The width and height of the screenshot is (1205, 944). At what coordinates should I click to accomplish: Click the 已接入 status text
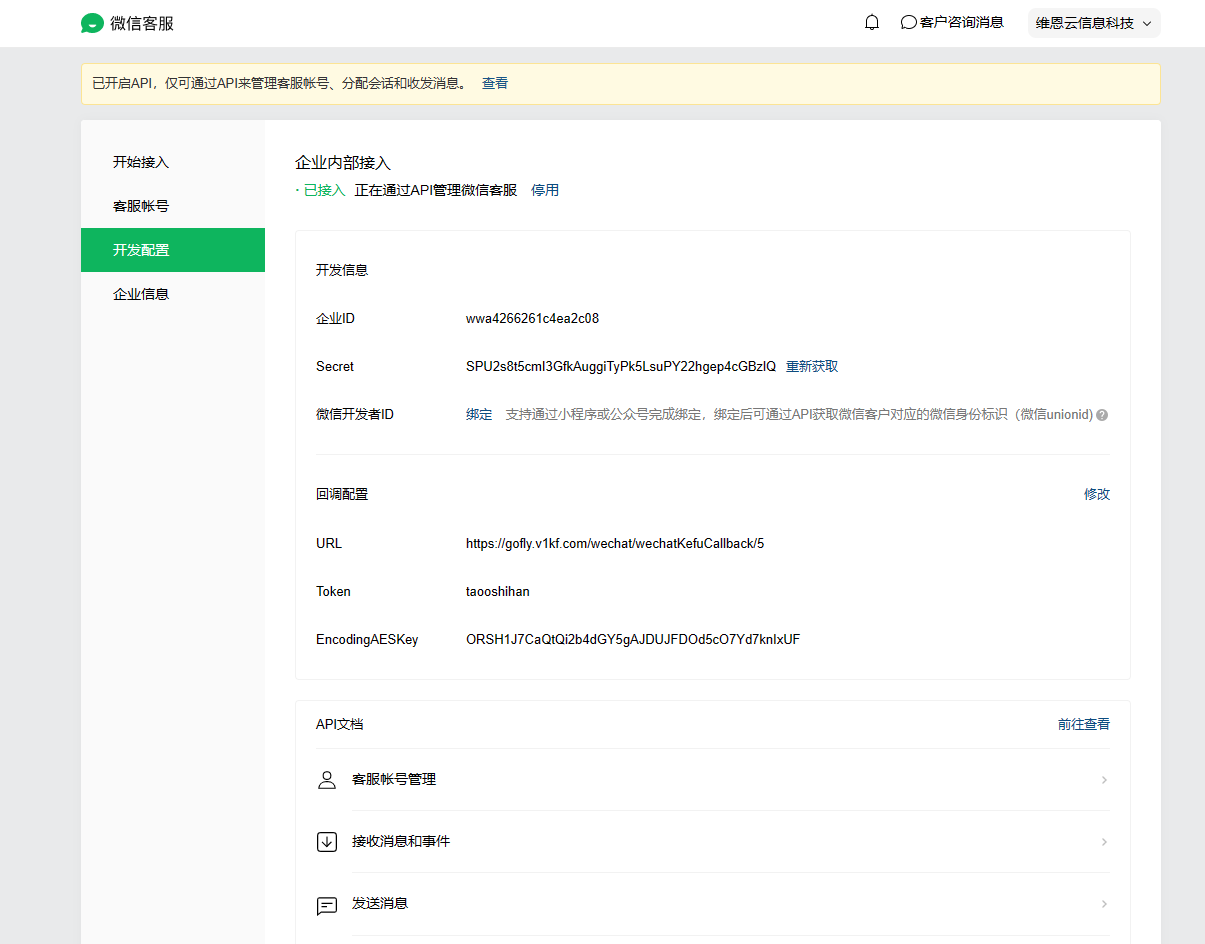(x=324, y=190)
